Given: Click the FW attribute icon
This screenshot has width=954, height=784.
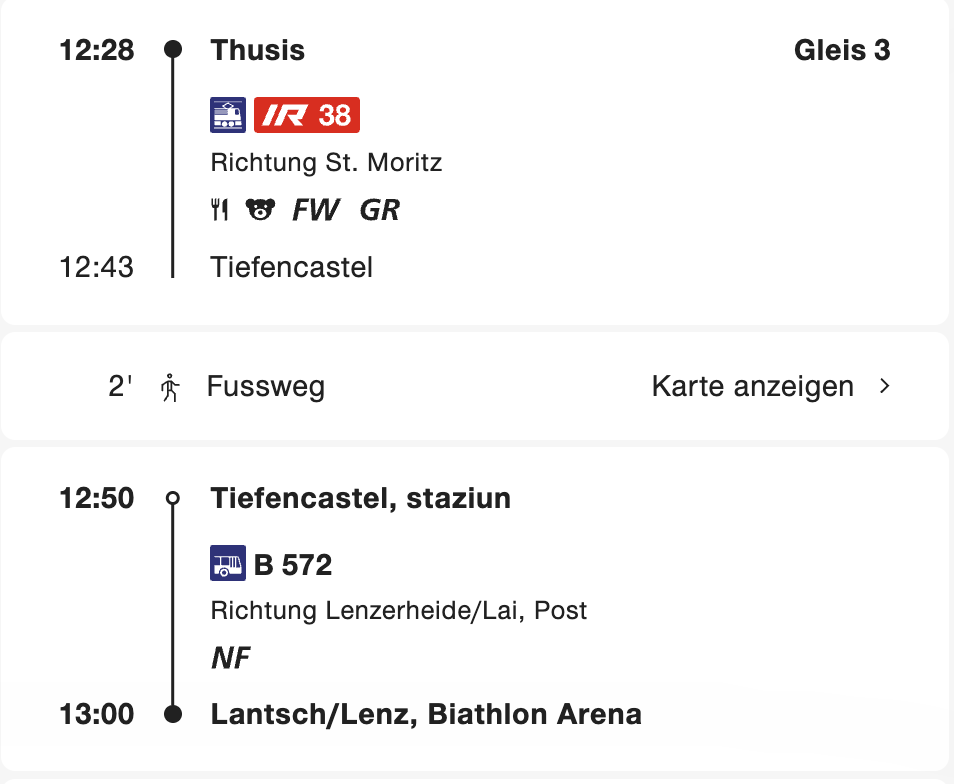Looking at the screenshot, I should [x=315, y=210].
